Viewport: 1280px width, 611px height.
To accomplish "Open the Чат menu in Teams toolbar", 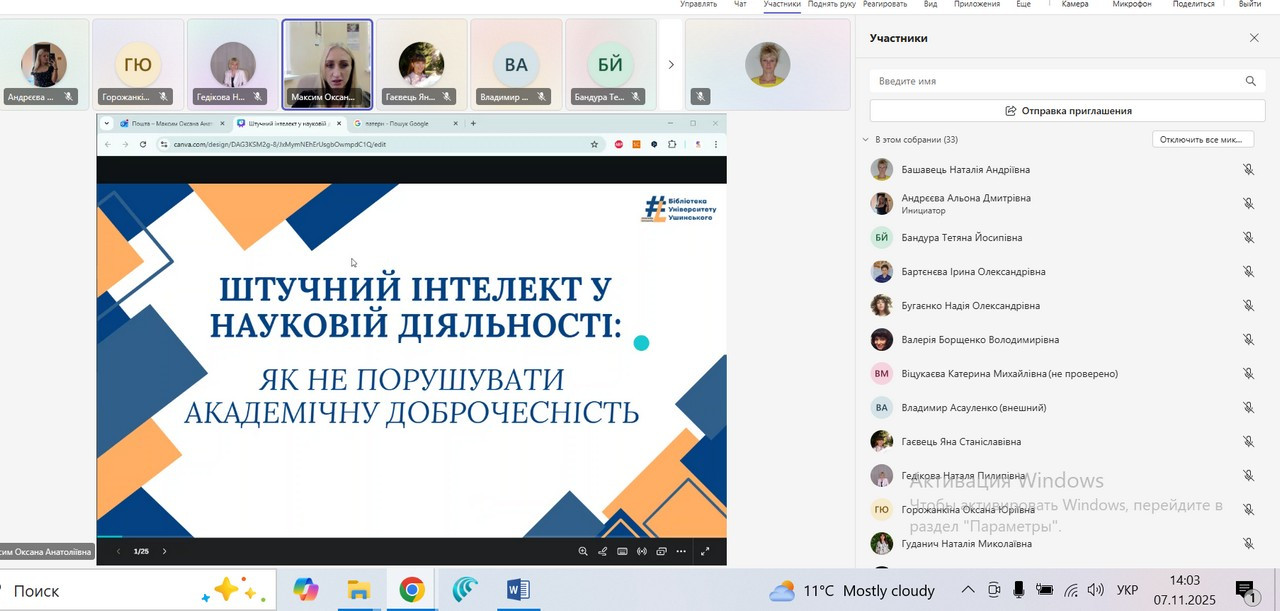I will click(x=740, y=4).
